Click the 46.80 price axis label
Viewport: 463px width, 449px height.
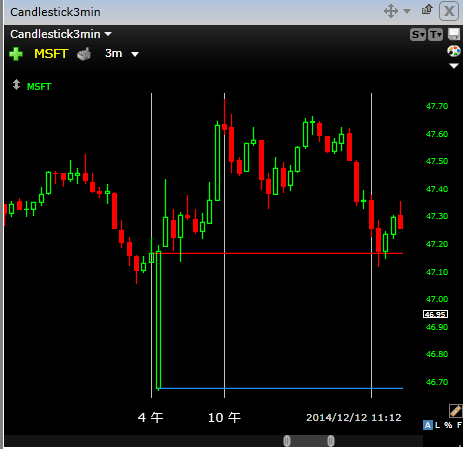(x=437, y=354)
